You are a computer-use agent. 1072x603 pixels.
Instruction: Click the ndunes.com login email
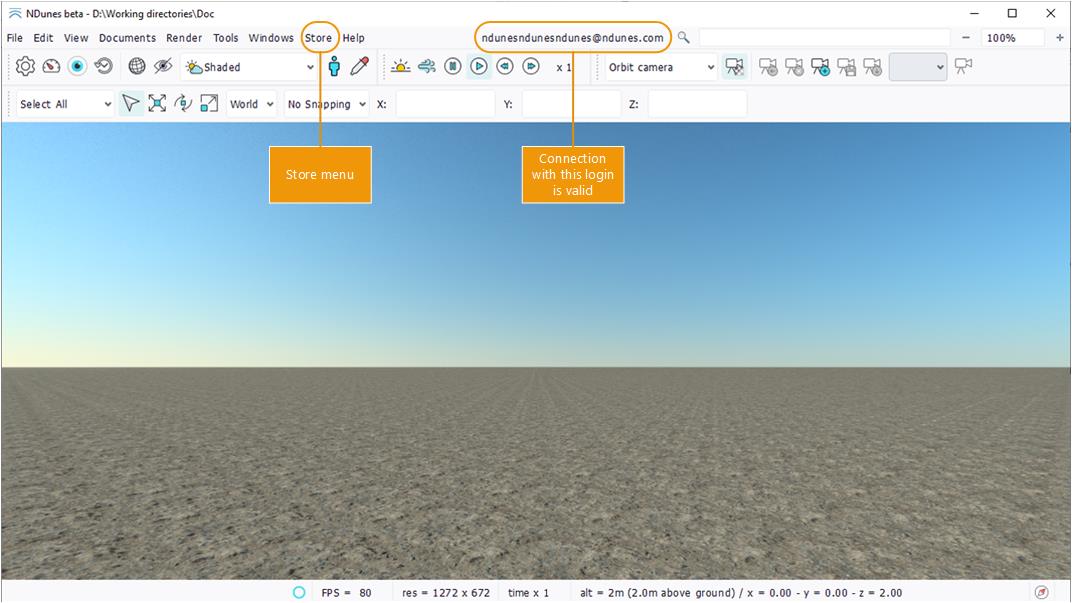pos(572,38)
